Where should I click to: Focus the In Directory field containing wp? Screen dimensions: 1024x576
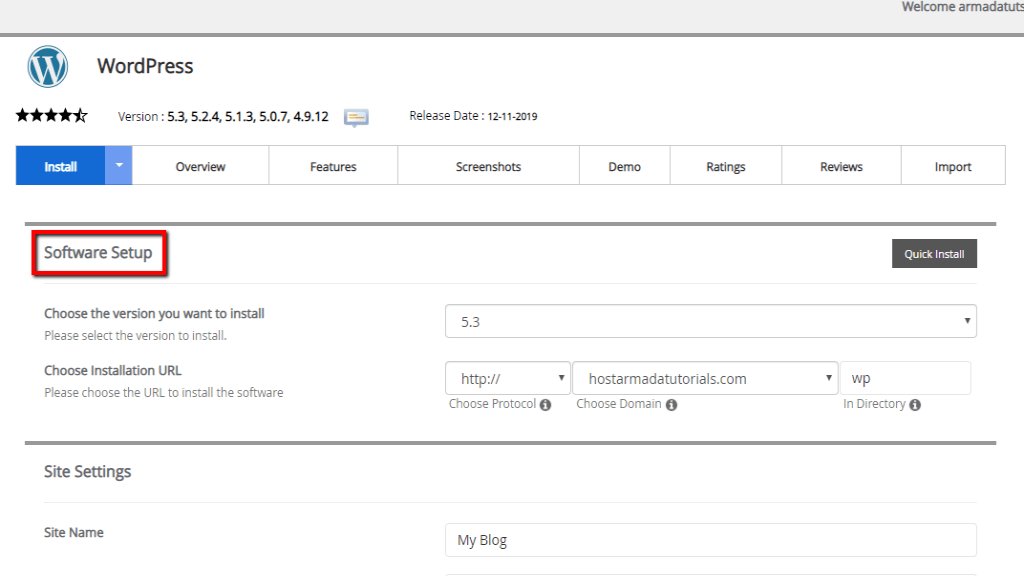point(905,378)
